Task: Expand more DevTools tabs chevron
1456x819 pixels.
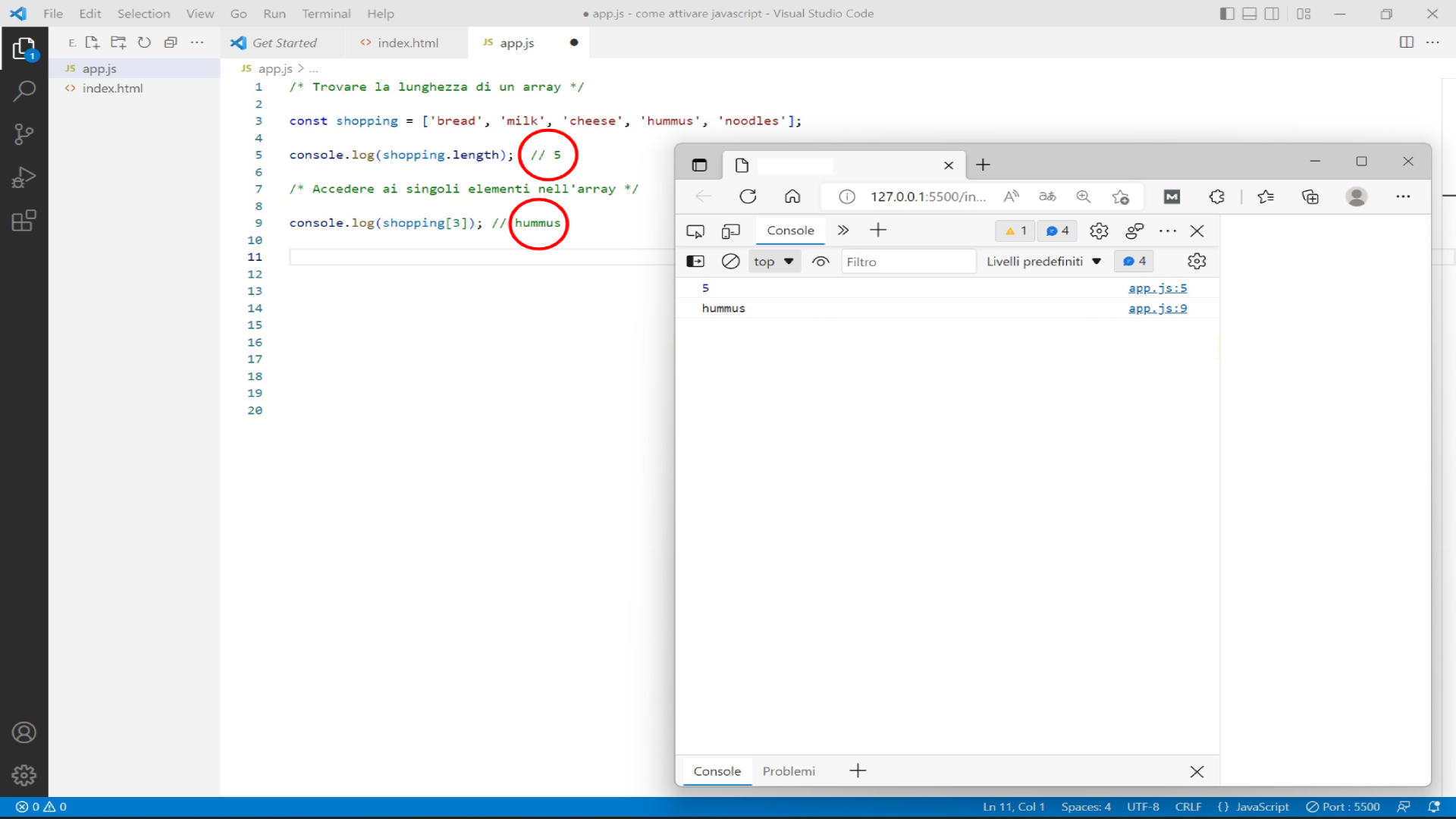Action: pyautogui.click(x=843, y=231)
